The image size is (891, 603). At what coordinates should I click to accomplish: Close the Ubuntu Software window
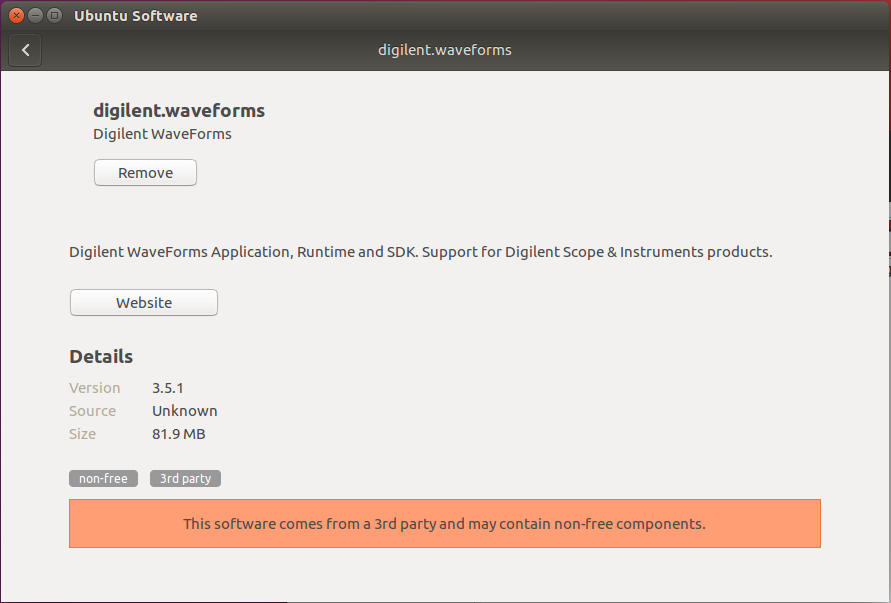tap(16, 15)
